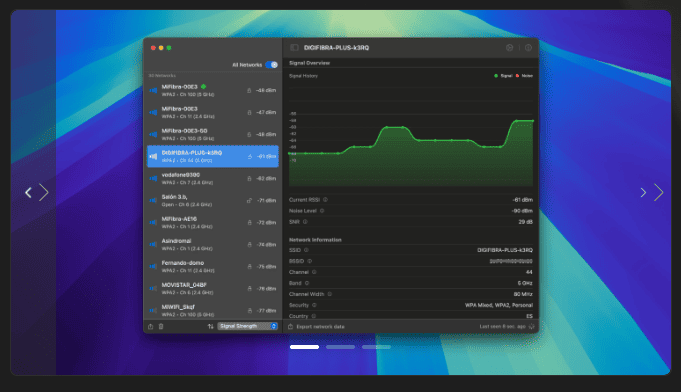Click the signal history graph
The image size is (681, 392).
411,137
